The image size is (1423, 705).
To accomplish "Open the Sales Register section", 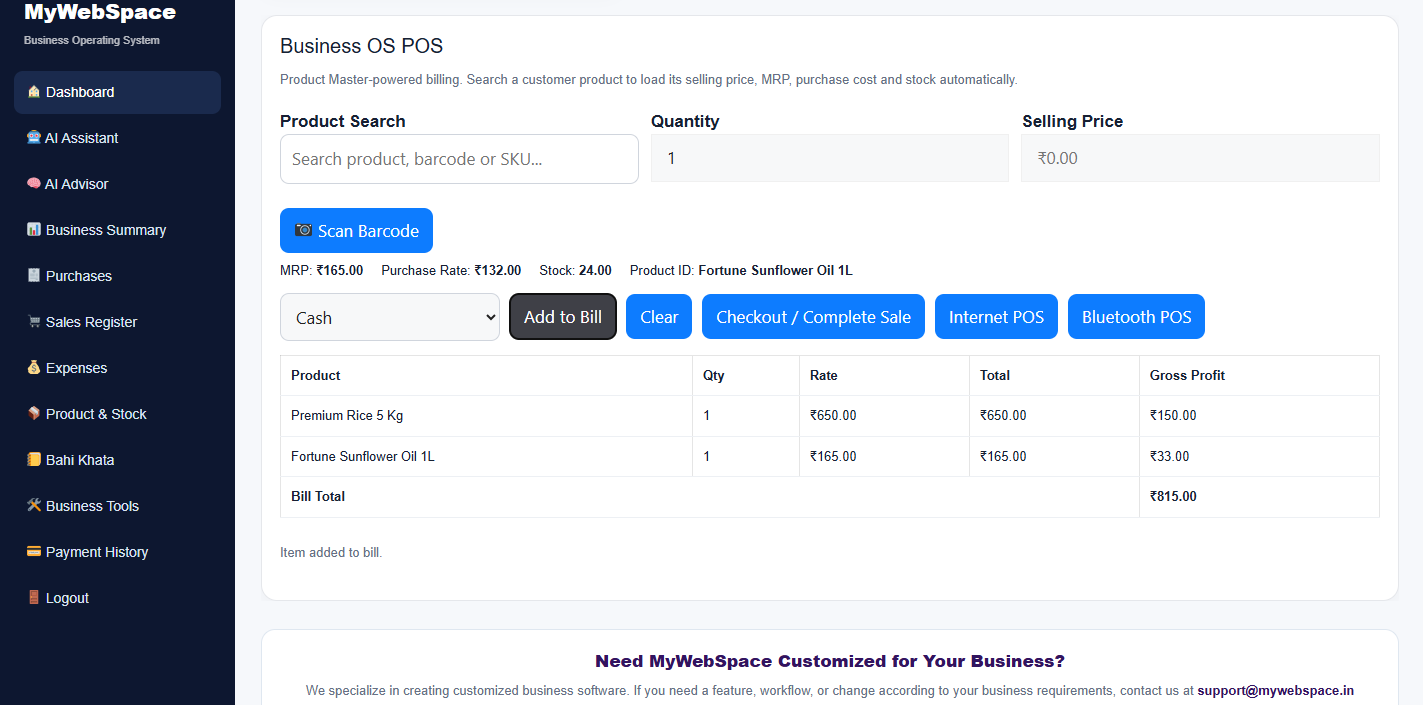I will coord(117,322).
